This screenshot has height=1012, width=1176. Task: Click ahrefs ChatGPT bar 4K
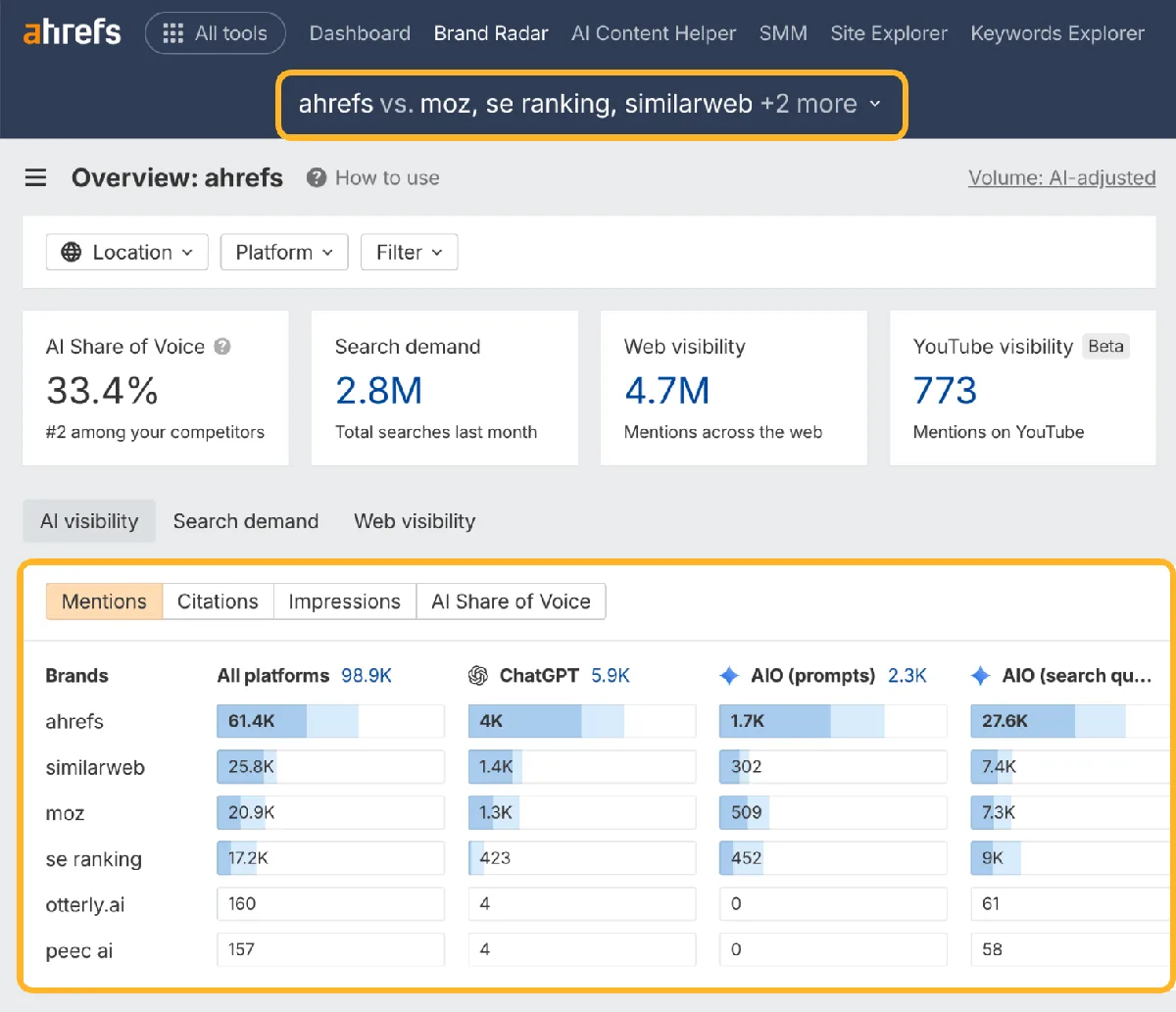[582, 721]
